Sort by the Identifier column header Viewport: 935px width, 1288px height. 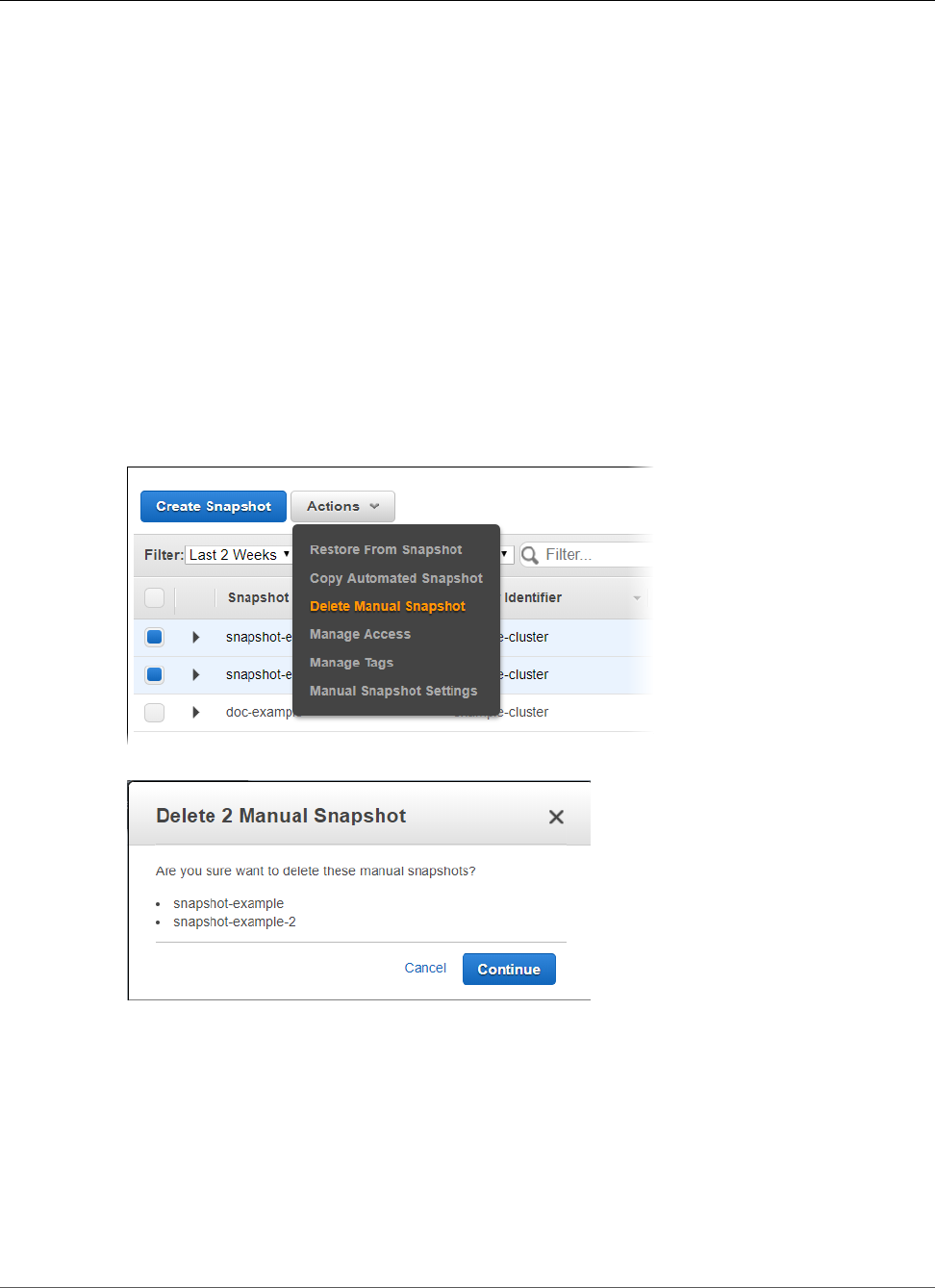(x=533, y=597)
